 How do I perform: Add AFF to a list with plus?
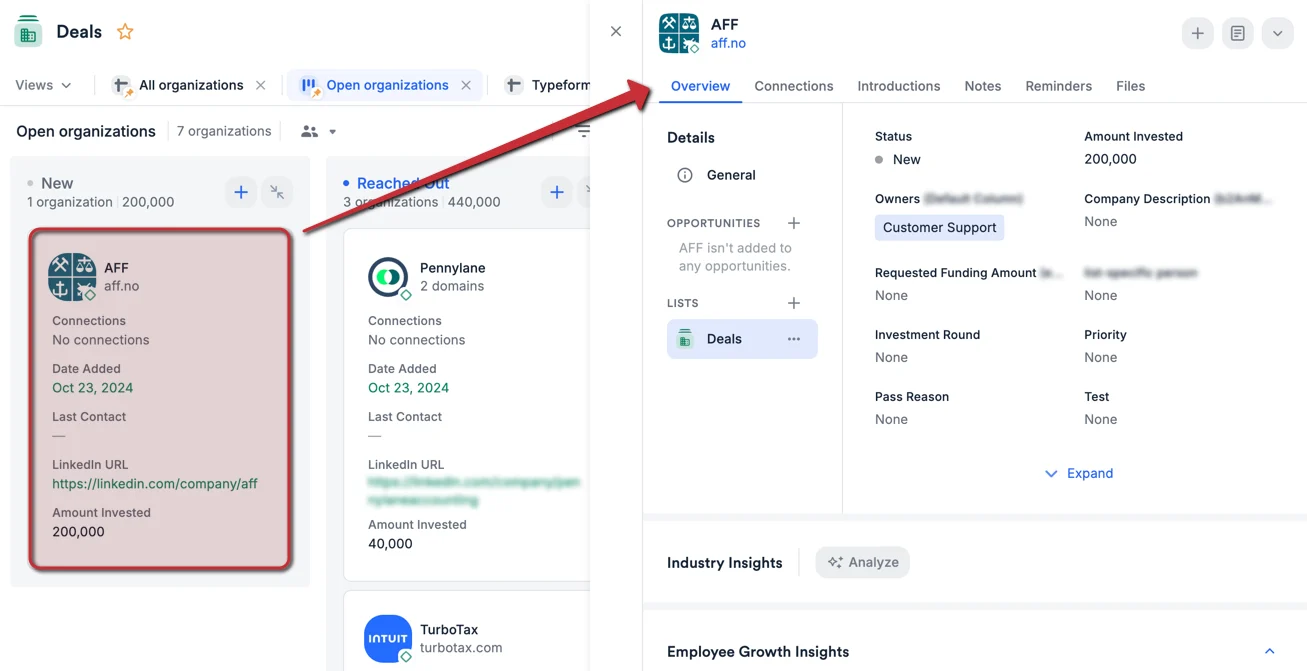(793, 303)
